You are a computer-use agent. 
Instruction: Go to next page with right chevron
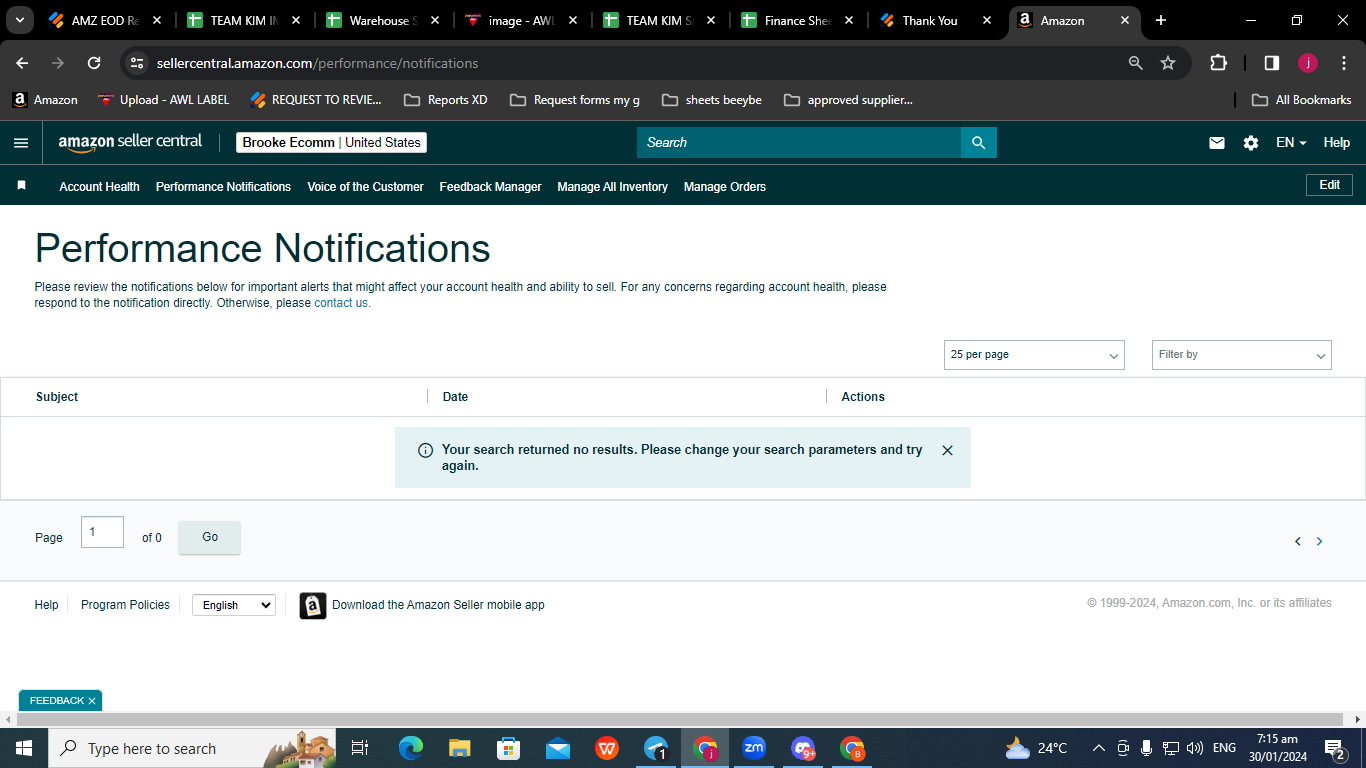click(1319, 541)
